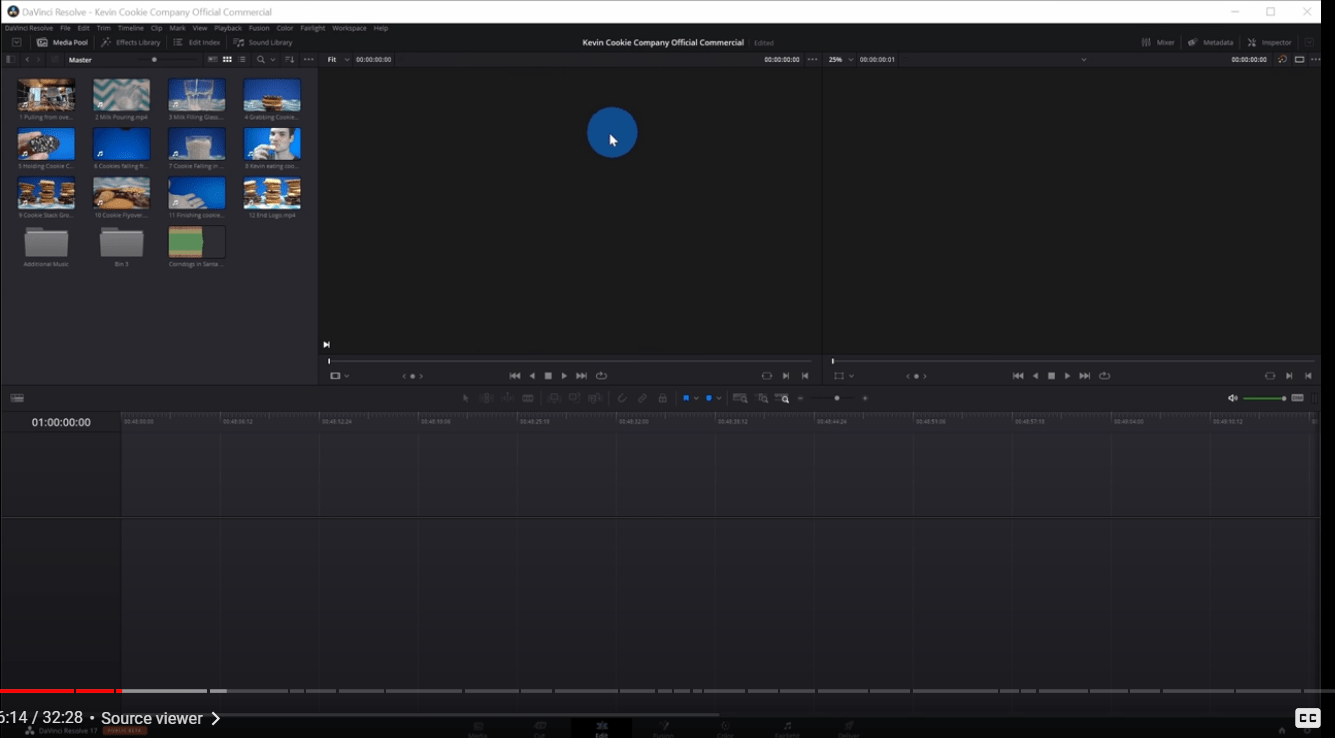Toggle the media pool bin list sidebar

point(10,60)
